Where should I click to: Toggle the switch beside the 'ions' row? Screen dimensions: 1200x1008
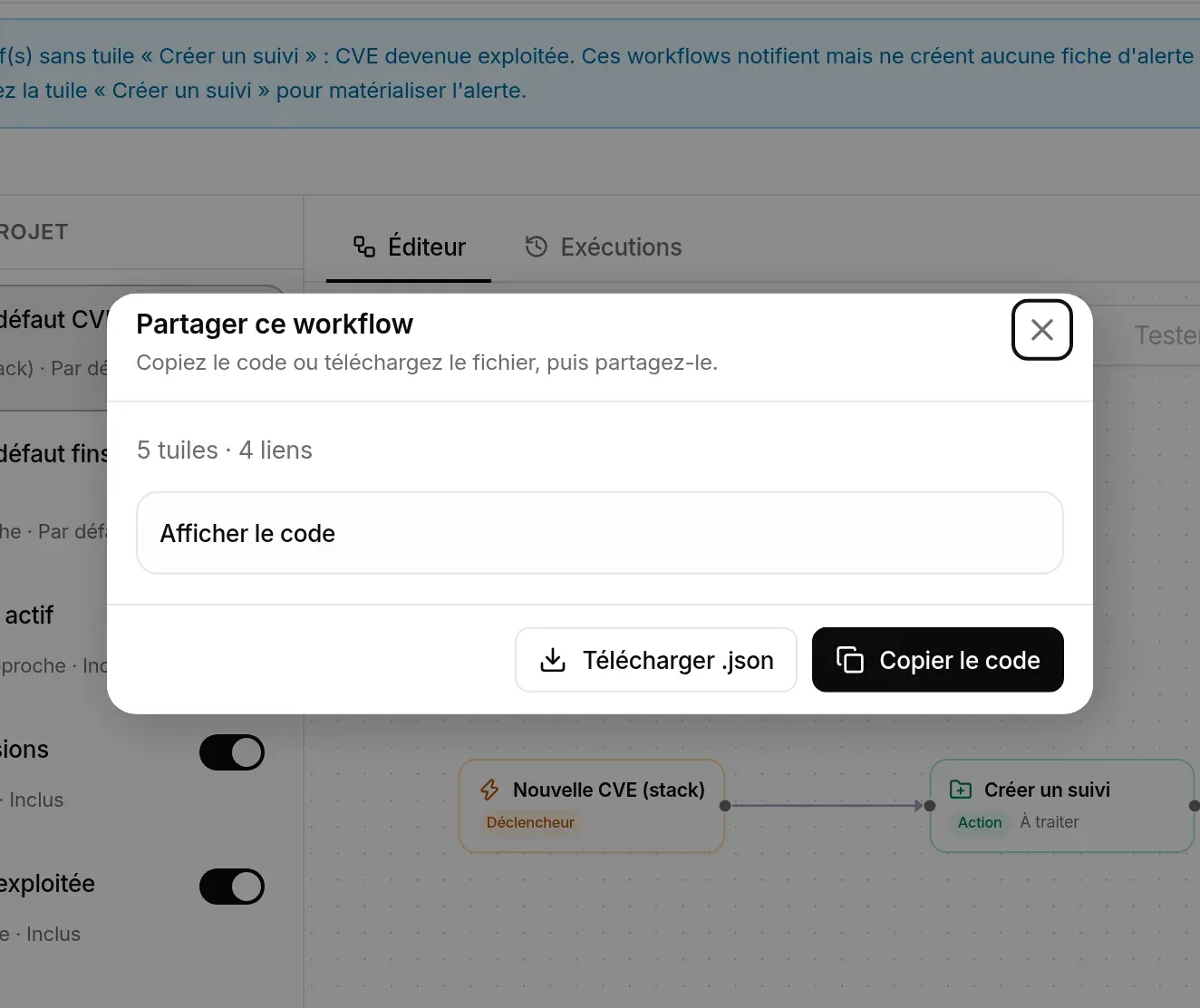click(x=232, y=752)
